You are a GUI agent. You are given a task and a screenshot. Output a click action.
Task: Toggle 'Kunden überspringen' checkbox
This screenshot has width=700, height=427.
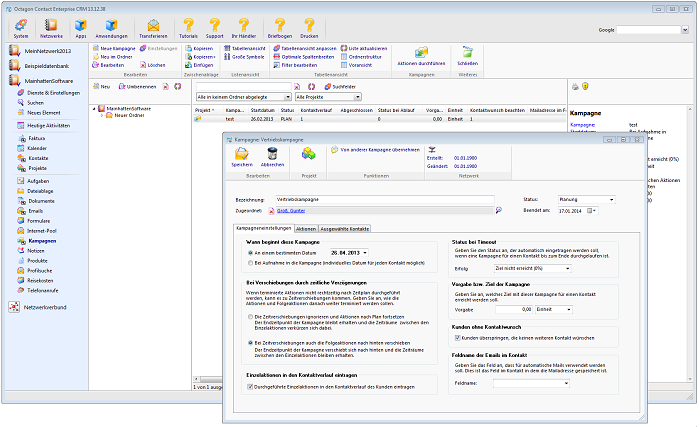tap(457, 338)
